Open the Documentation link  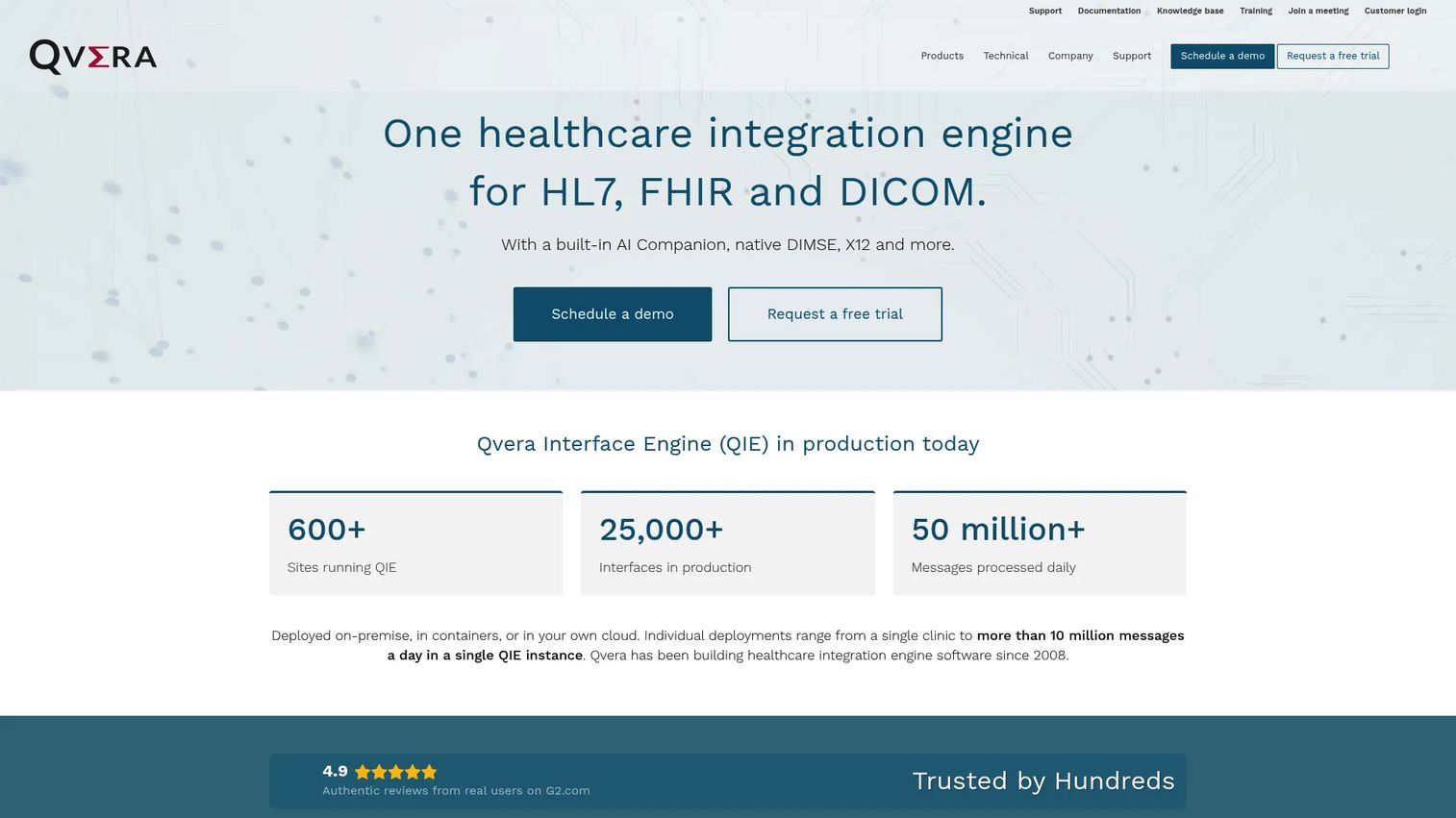click(1109, 11)
